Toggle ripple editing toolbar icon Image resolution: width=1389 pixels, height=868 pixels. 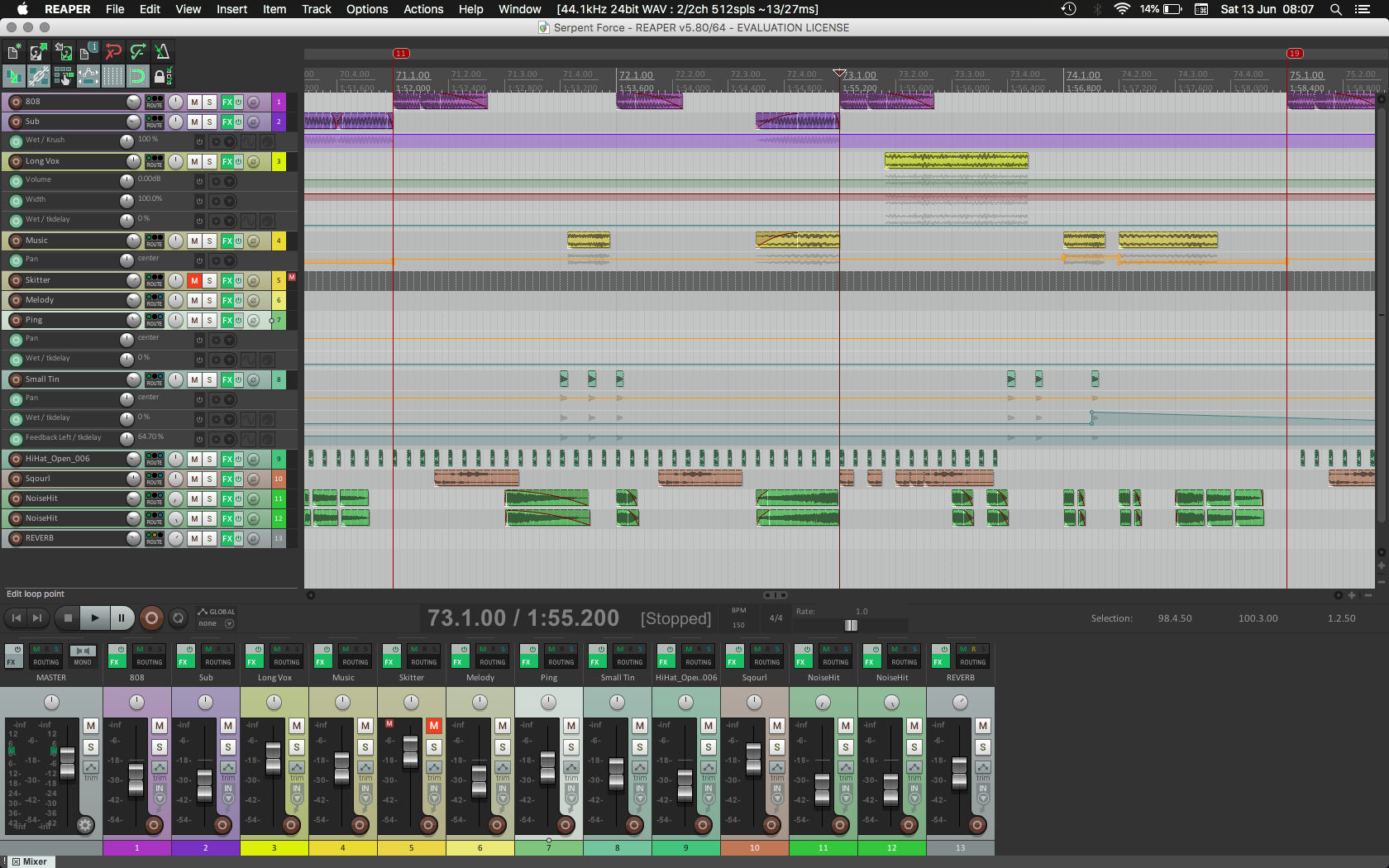click(63, 77)
